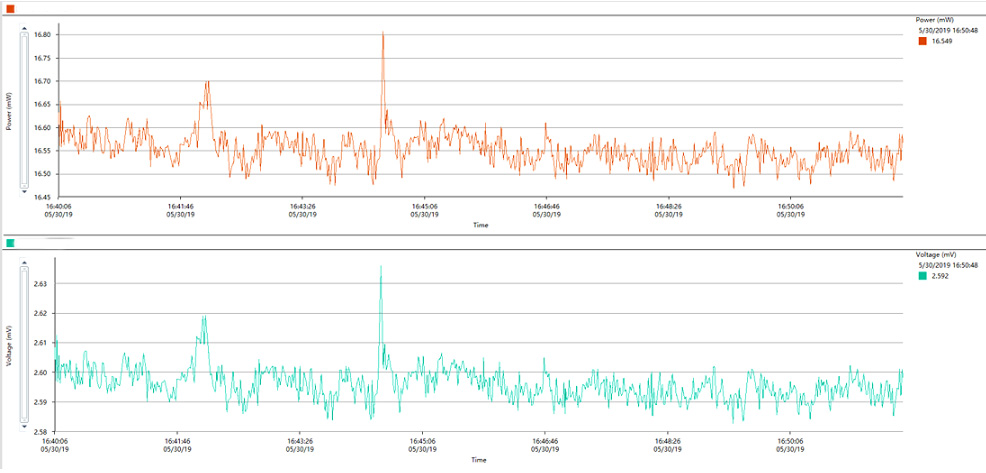Click the Time axis label under Voltage chart
Image resolution: width=986 pixels, height=473 pixels.
pyautogui.click(x=479, y=460)
